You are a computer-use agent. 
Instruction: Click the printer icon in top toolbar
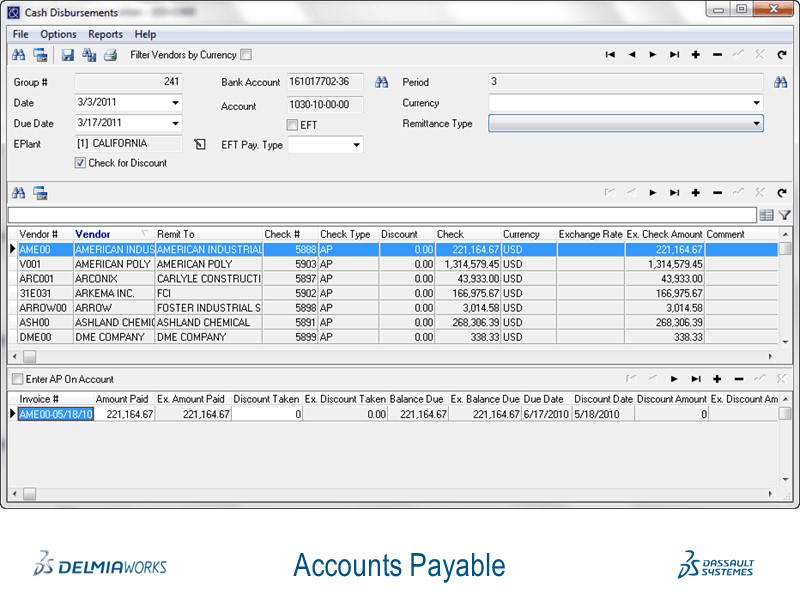point(111,55)
